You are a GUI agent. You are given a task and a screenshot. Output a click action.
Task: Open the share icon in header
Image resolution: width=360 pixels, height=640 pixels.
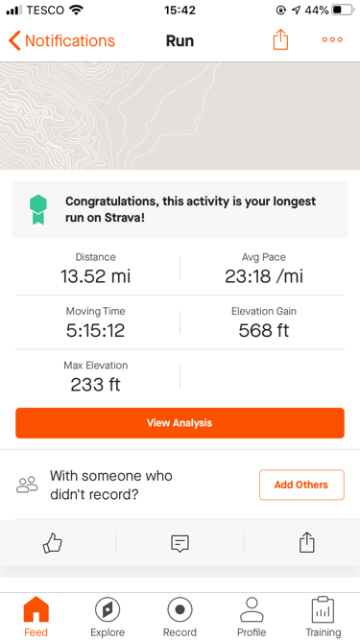tap(280, 40)
